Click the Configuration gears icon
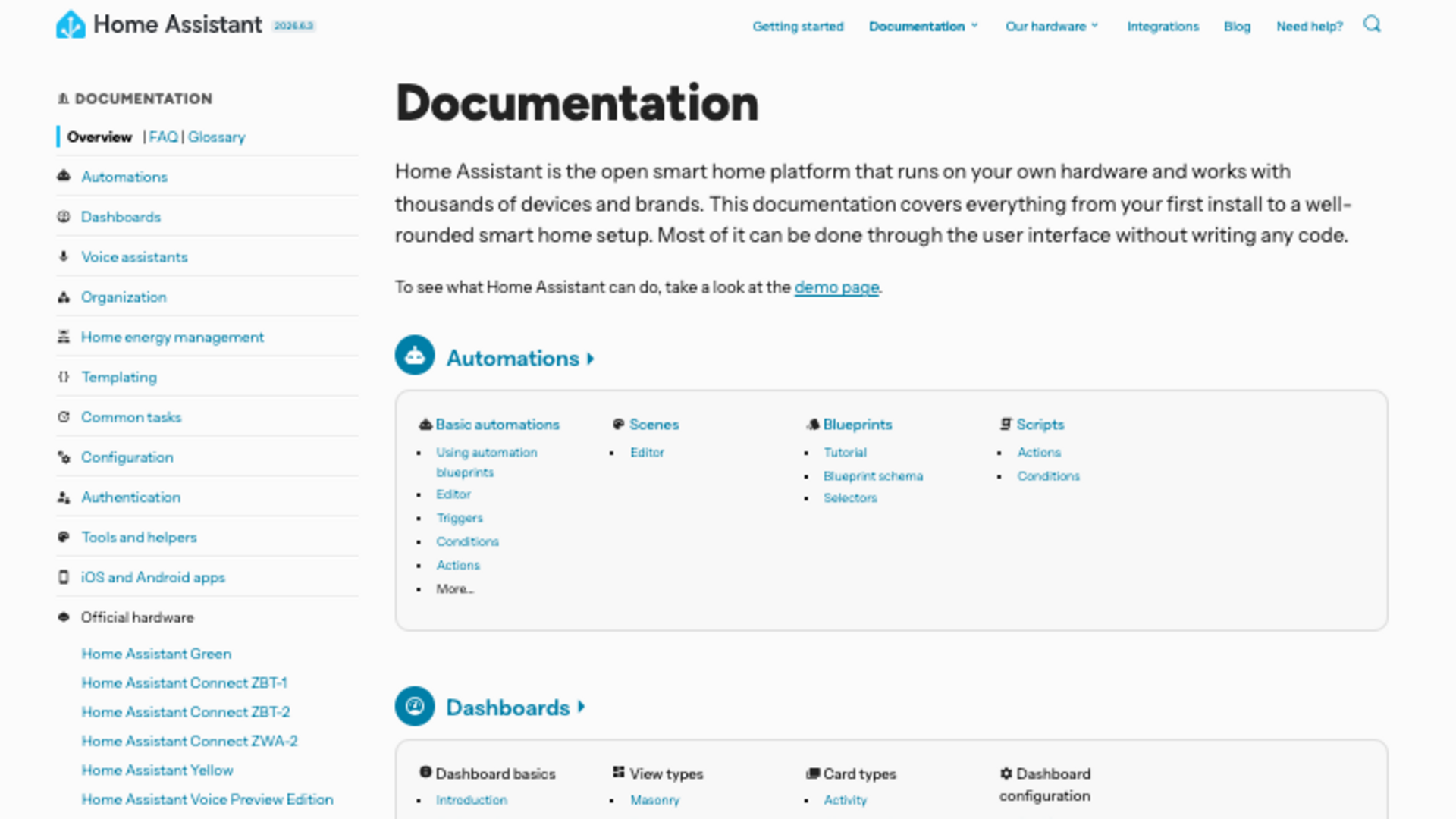Screen dimensions: 1456x819 coord(64,457)
